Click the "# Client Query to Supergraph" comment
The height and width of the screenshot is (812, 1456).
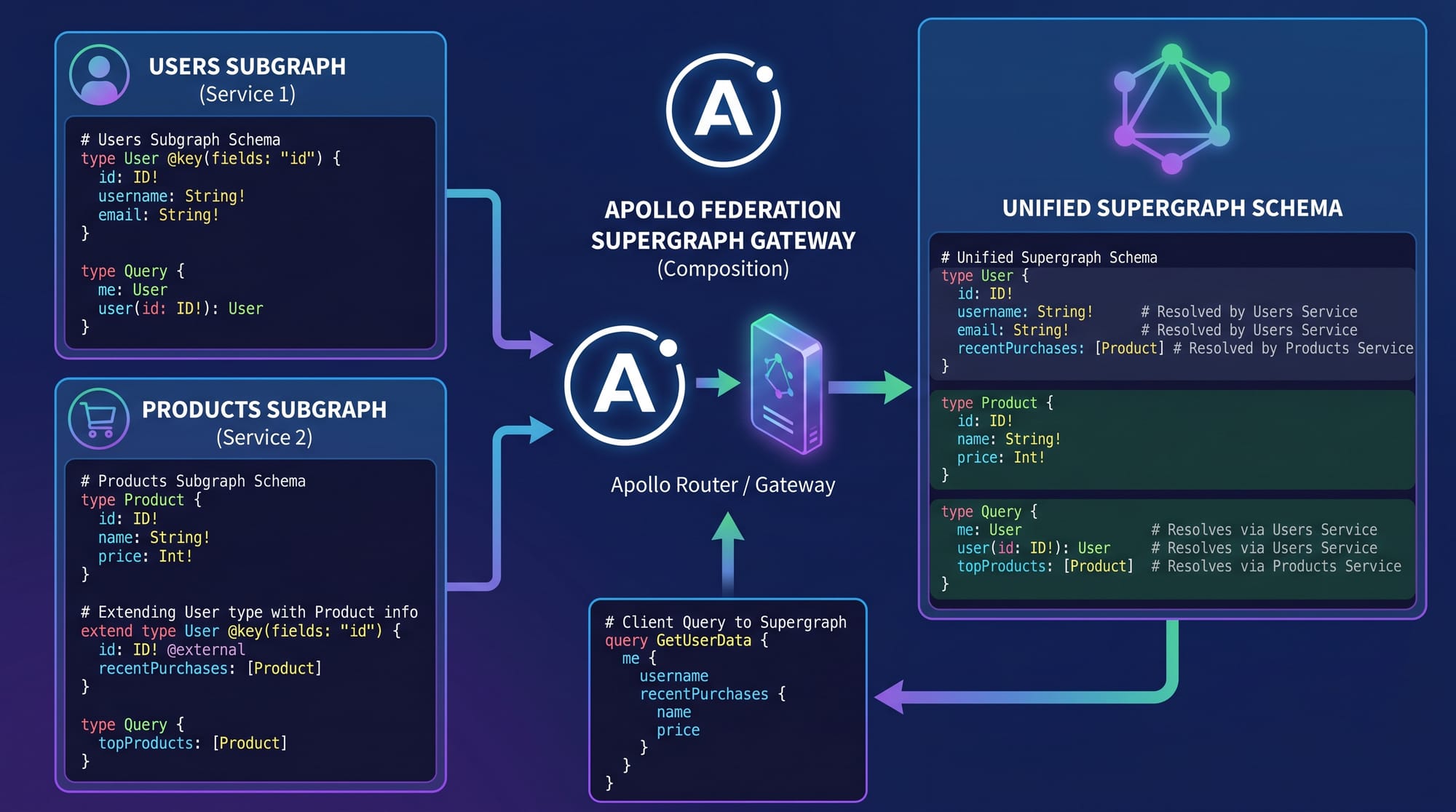click(x=726, y=622)
